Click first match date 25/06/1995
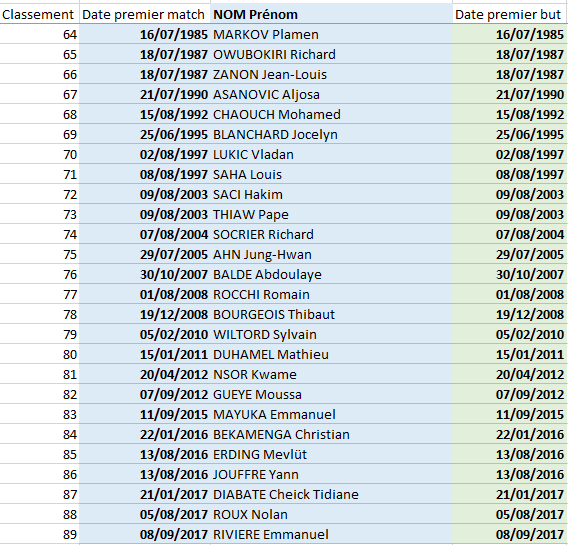The image size is (568, 545). pos(145,134)
